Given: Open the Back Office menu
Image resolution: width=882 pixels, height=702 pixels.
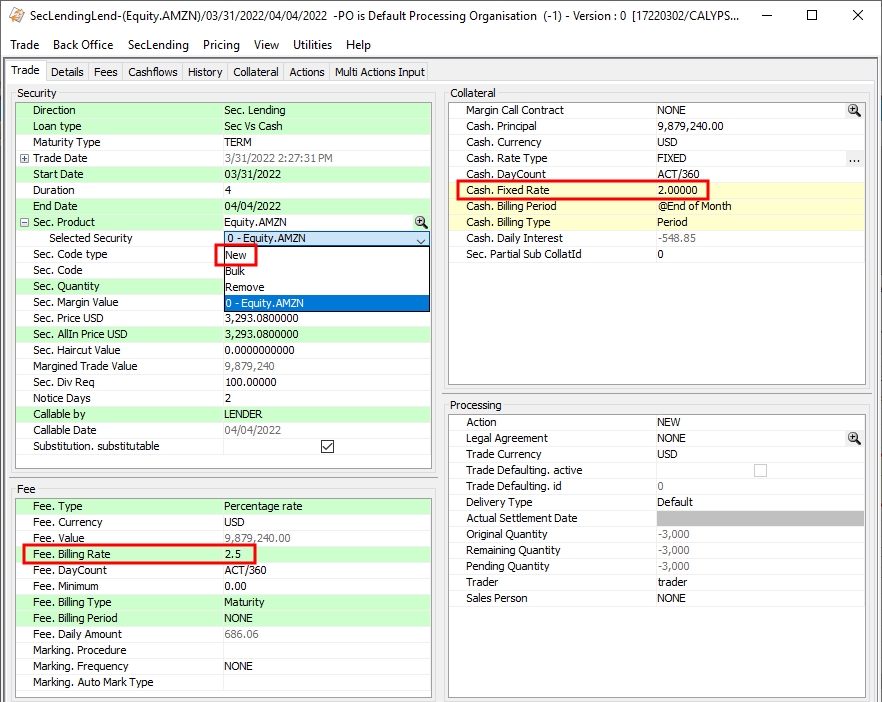Looking at the screenshot, I should (x=83, y=45).
